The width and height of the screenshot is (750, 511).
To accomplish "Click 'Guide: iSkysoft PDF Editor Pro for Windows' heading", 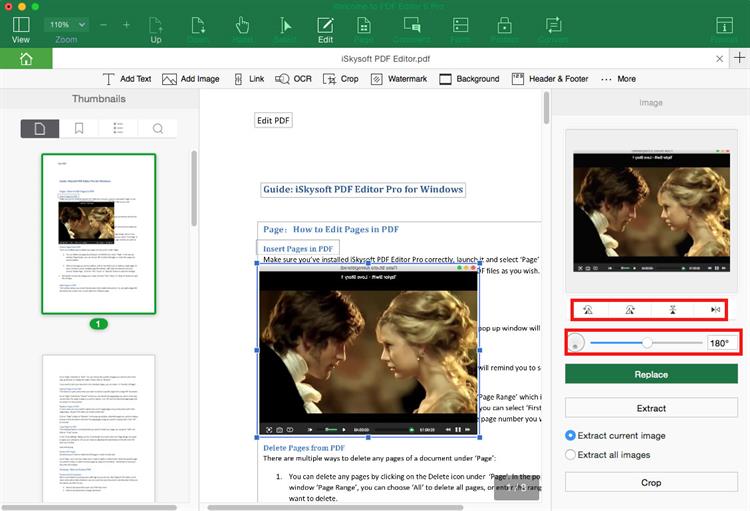I will [x=363, y=189].
